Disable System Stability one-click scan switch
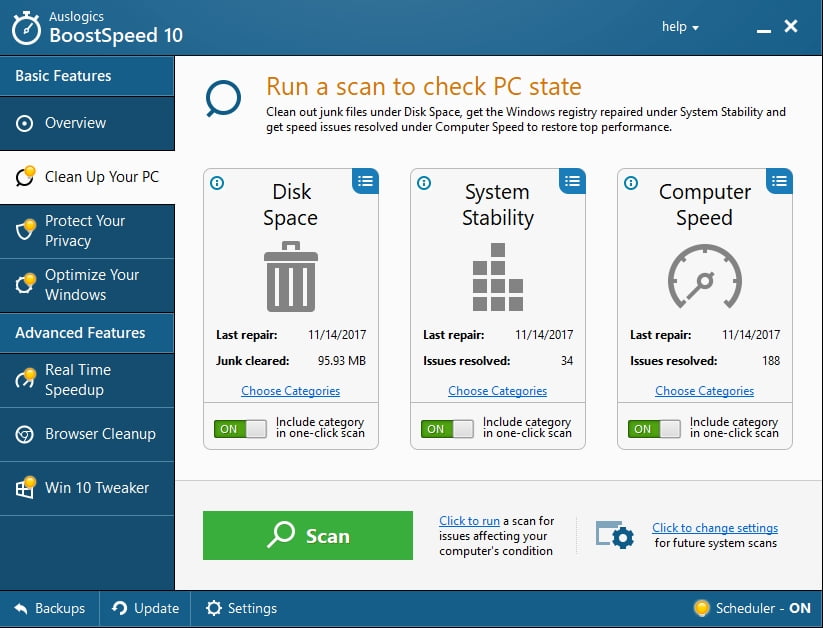 (x=447, y=428)
